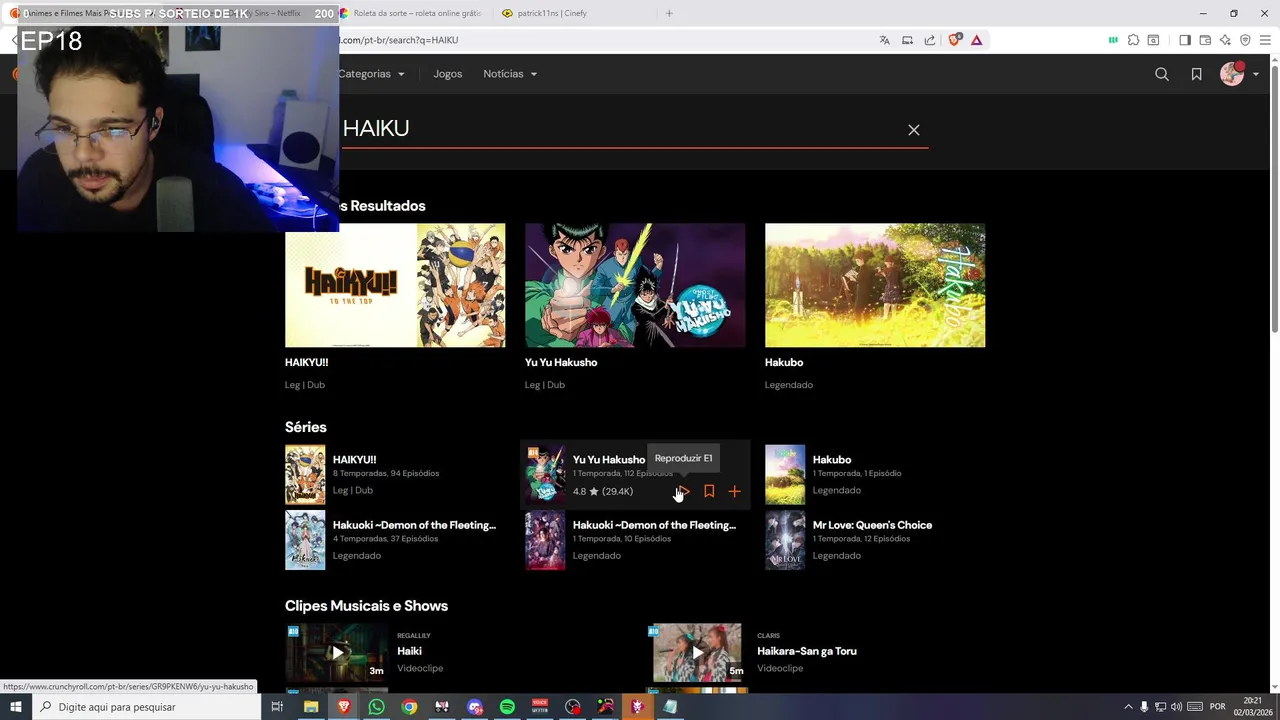
Task: Click the Crunchyroll search magnifier icon
Action: [1162, 74]
